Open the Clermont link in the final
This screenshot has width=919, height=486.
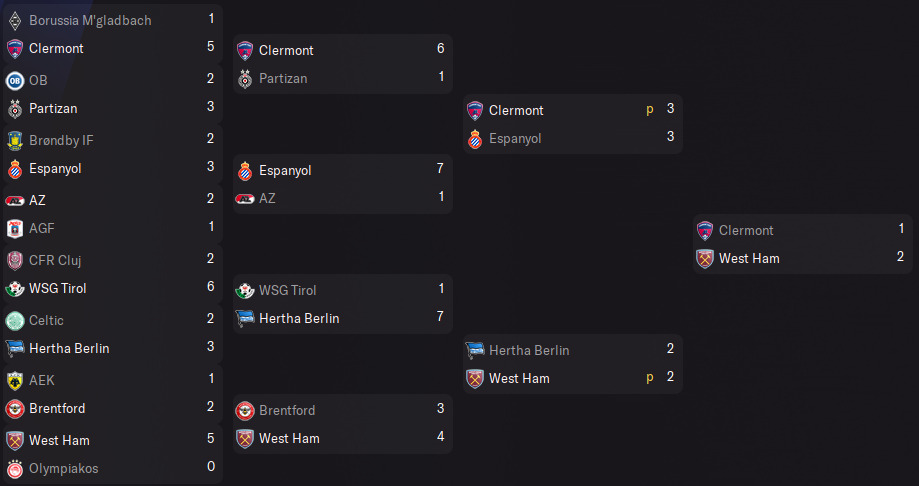coord(746,230)
